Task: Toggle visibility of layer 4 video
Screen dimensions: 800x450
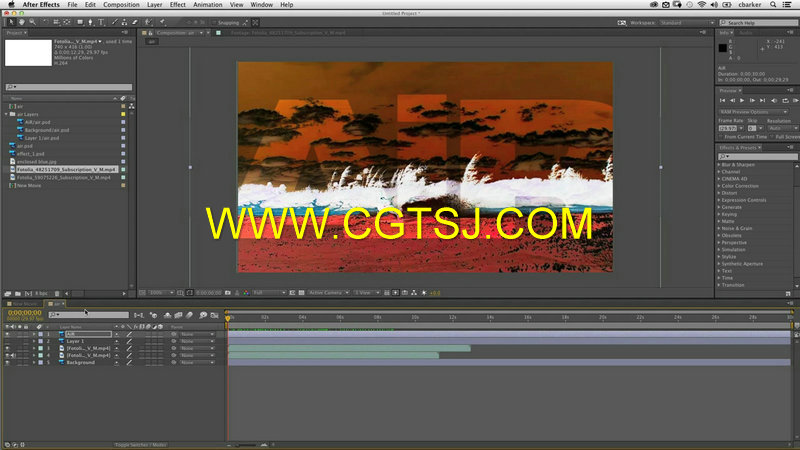Action: tap(7, 356)
